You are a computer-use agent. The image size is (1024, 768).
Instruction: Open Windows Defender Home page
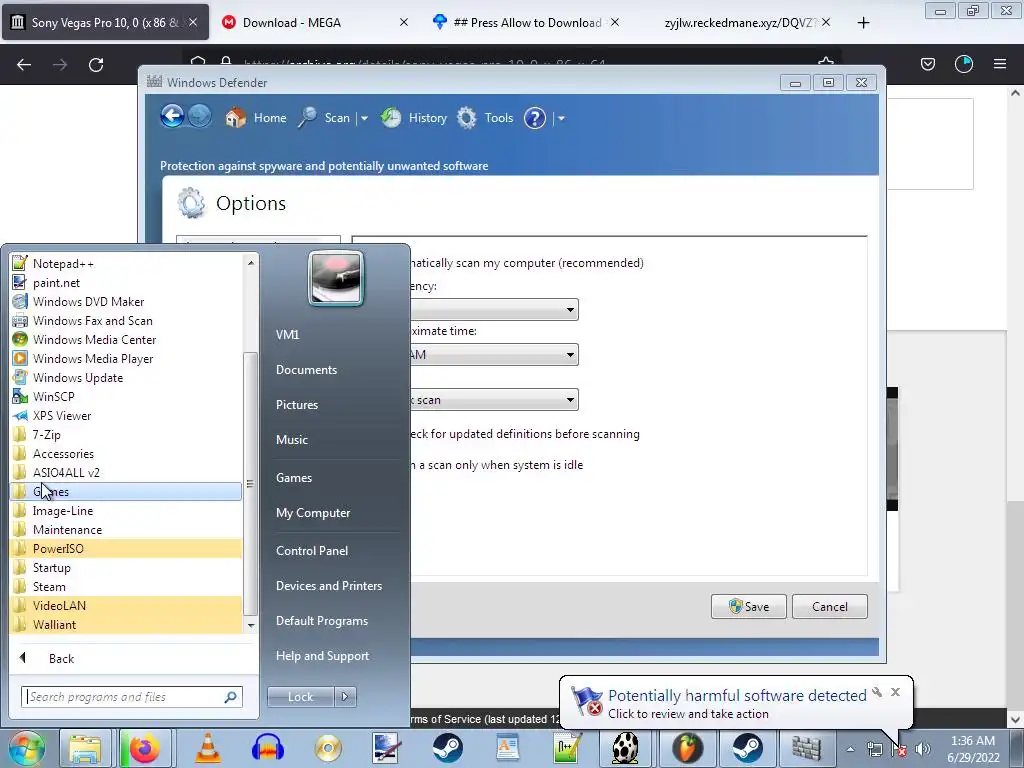[255, 118]
